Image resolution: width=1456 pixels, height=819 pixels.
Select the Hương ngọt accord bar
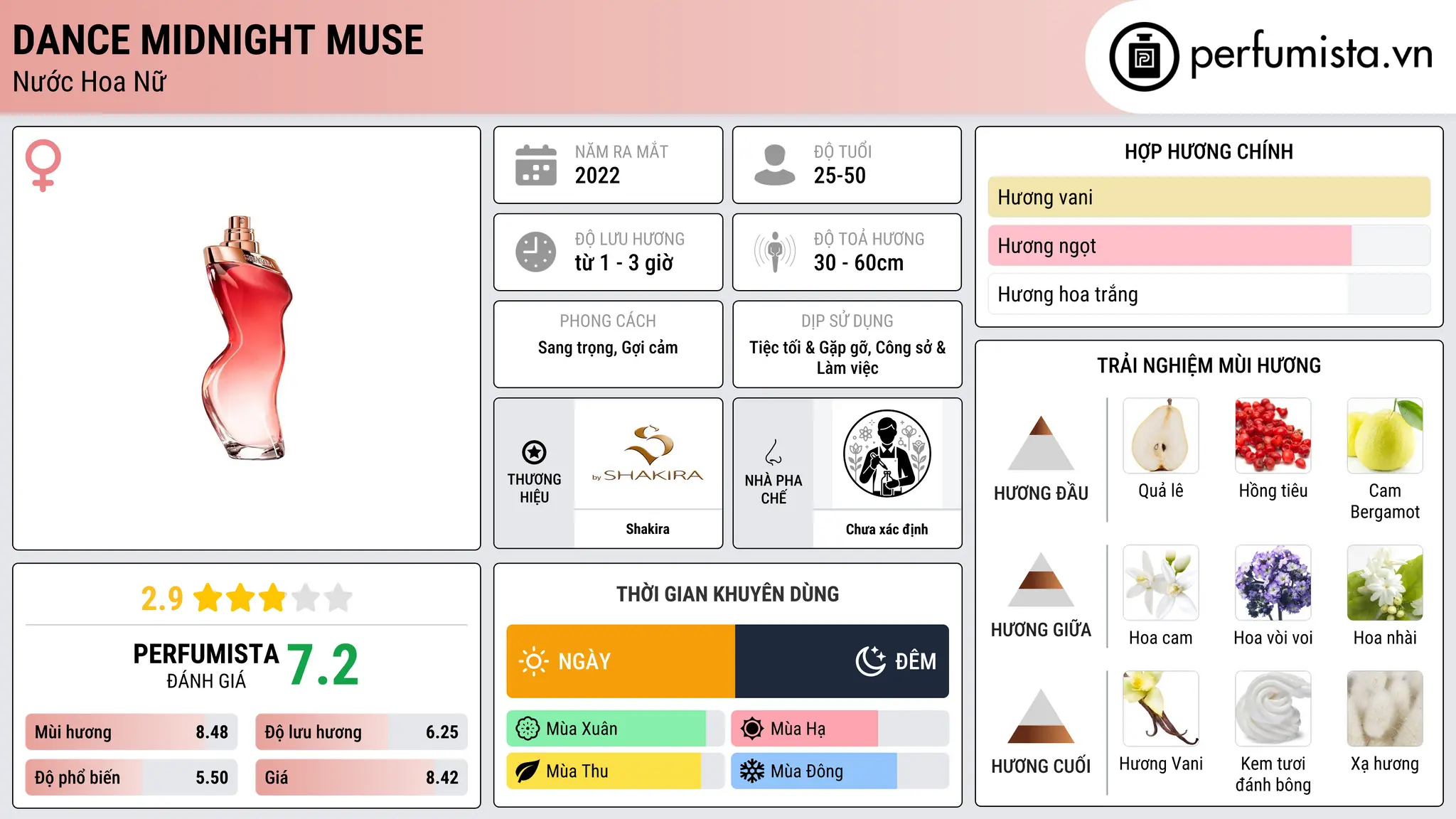pyautogui.click(x=1209, y=245)
